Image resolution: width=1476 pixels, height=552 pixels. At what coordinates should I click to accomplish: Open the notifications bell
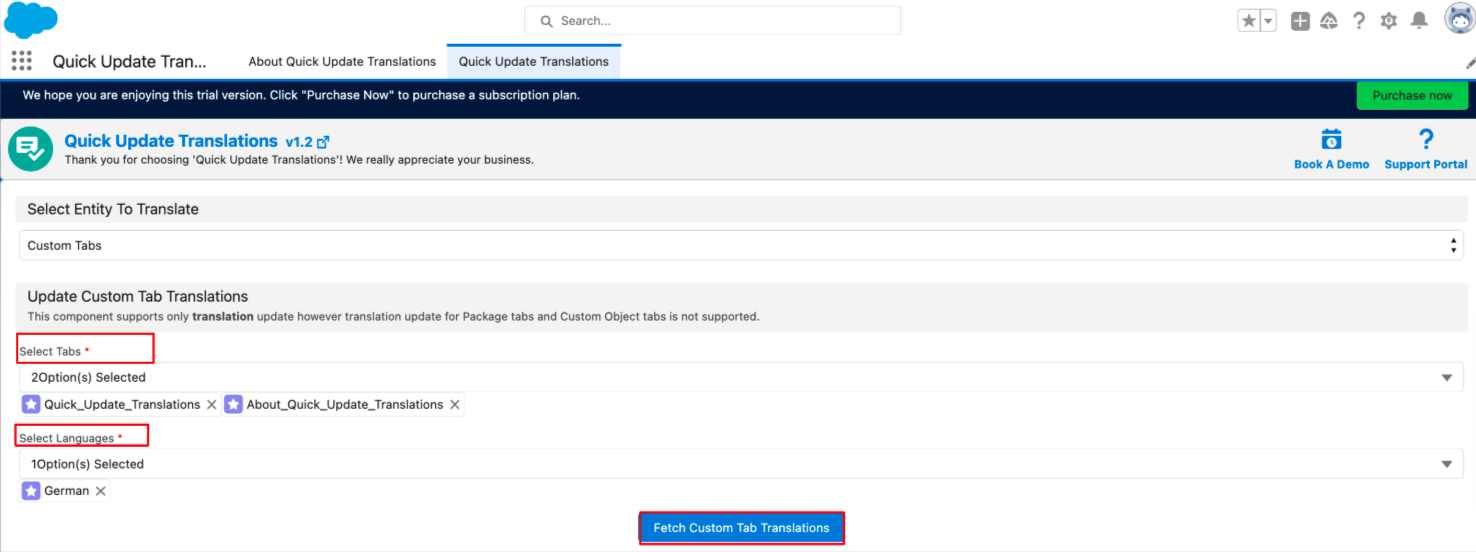click(1419, 21)
